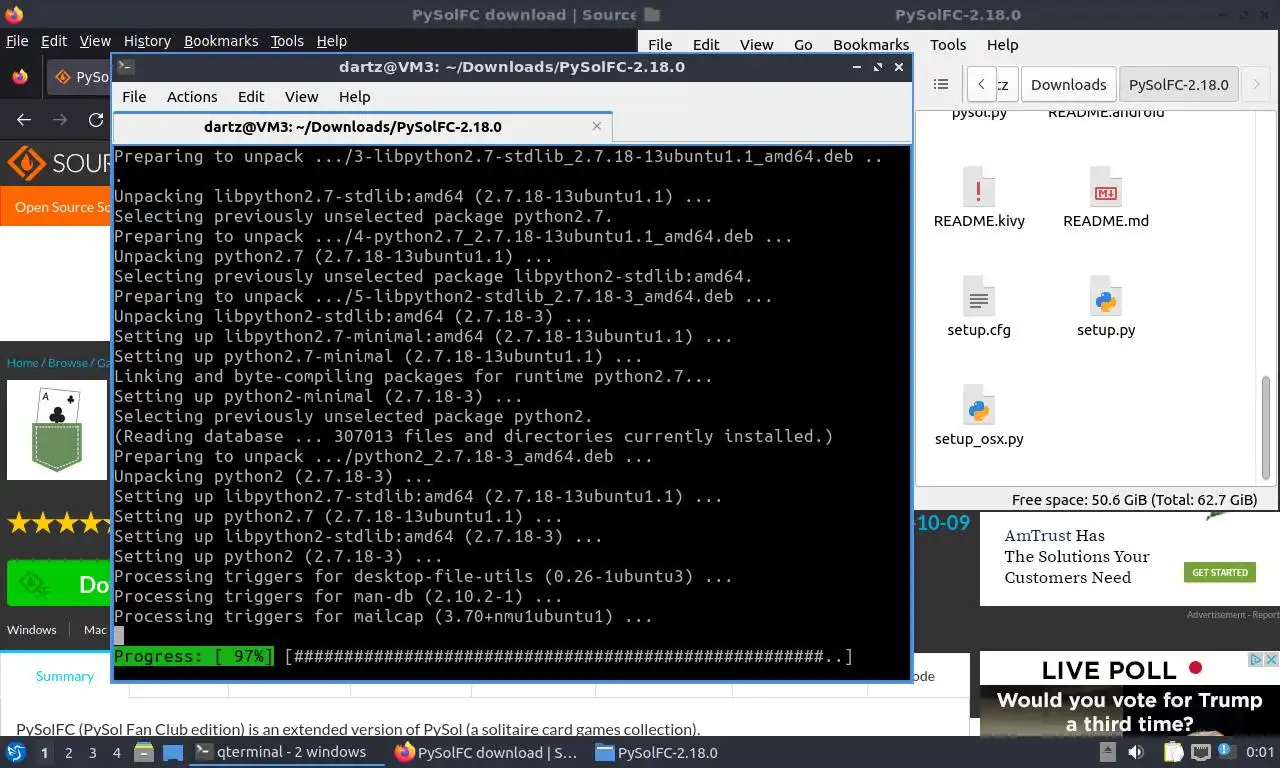
Task: Click the Firefox forward arrow
Action: (60, 119)
